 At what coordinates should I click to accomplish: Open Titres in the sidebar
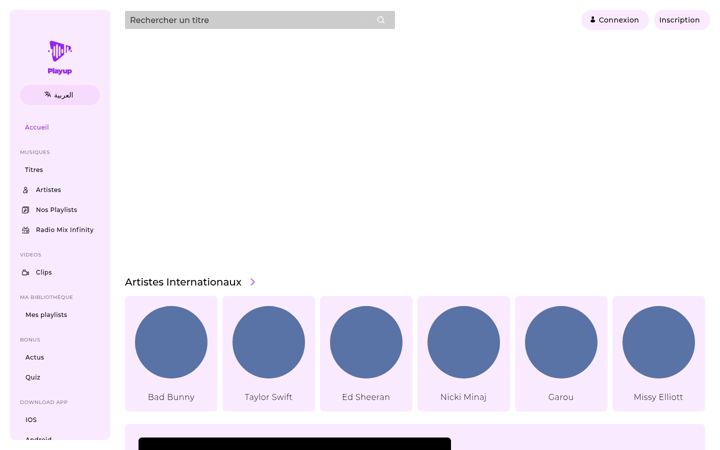34,169
